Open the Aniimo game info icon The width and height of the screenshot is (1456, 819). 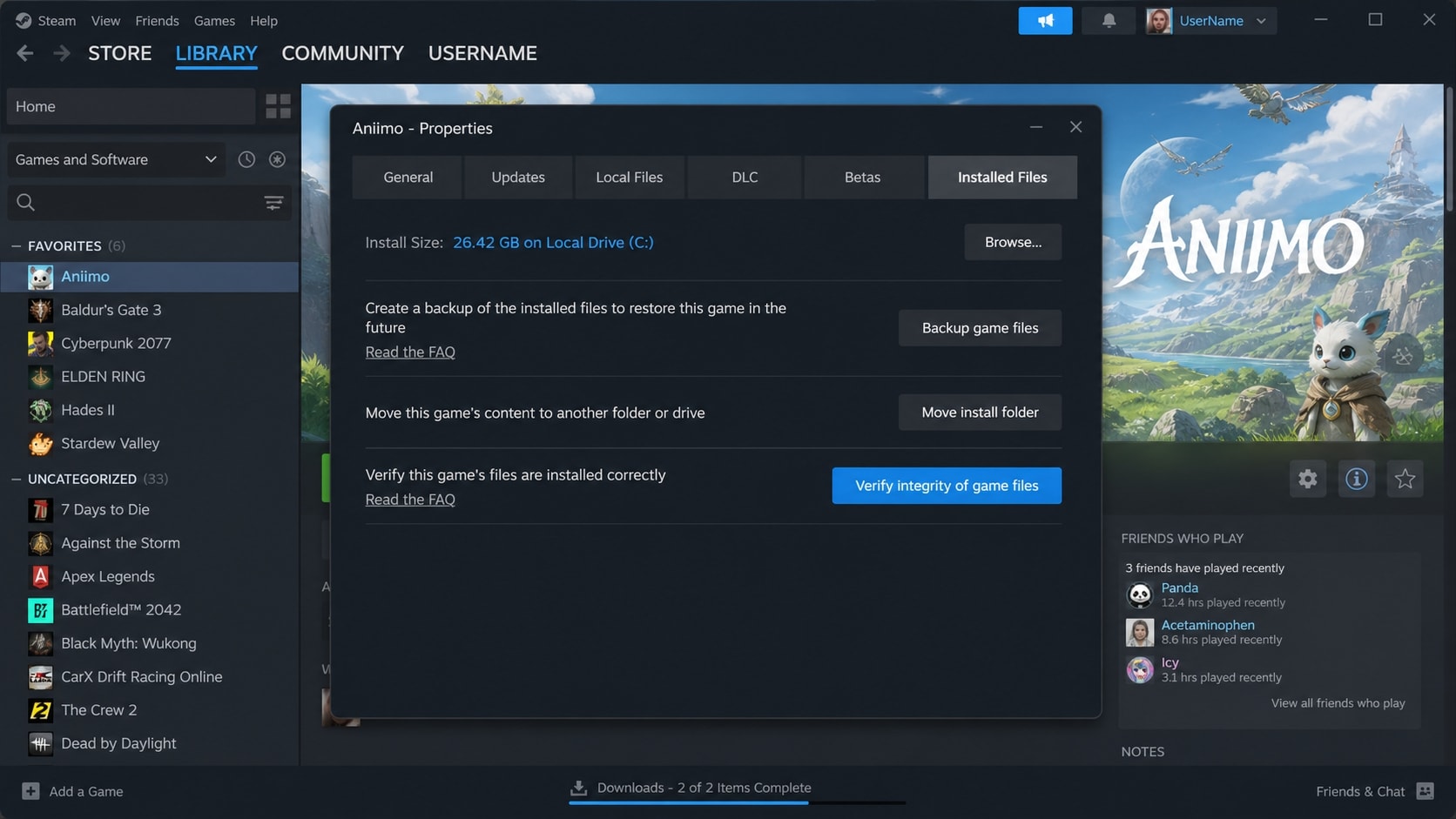pyautogui.click(x=1357, y=479)
